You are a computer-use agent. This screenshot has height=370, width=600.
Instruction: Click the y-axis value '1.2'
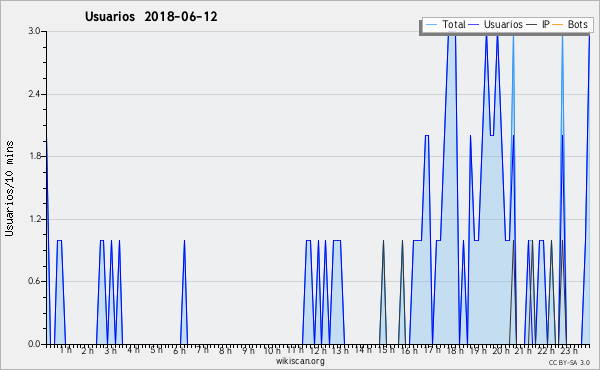(34, 219)
